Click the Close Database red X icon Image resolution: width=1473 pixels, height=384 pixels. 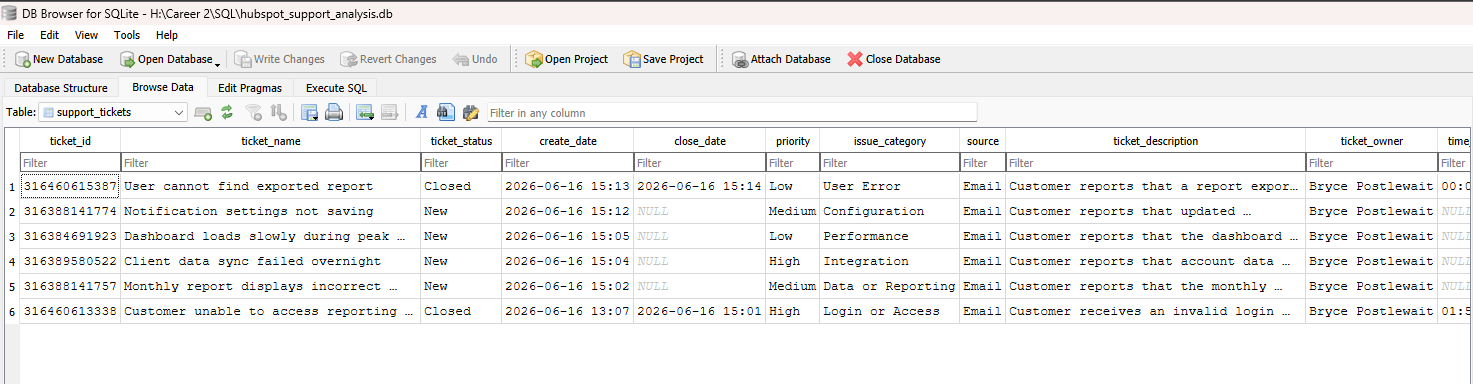click(x=855, y=59)
